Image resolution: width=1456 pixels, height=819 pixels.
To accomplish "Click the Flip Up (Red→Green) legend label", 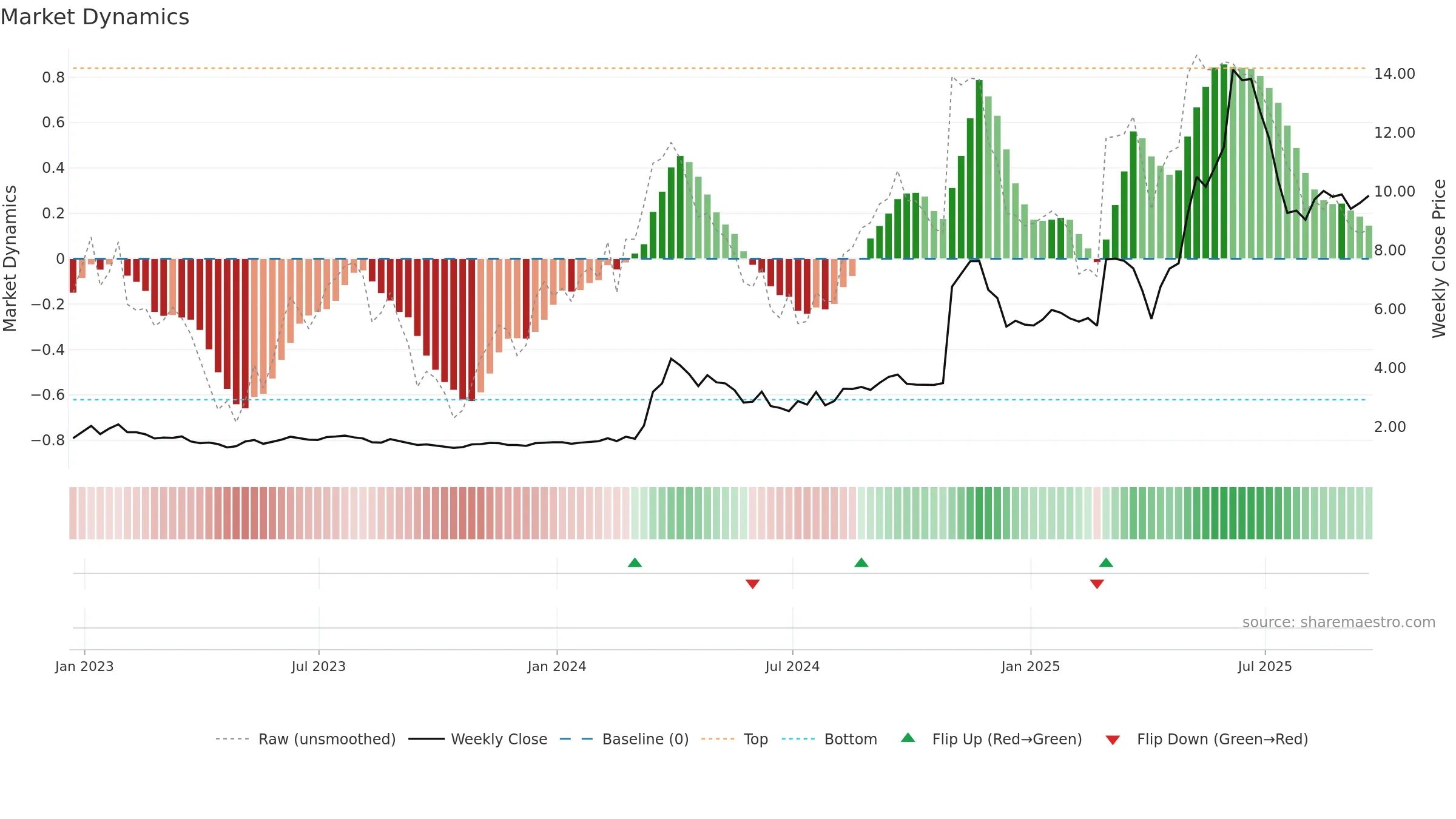I will [1007, 739].
